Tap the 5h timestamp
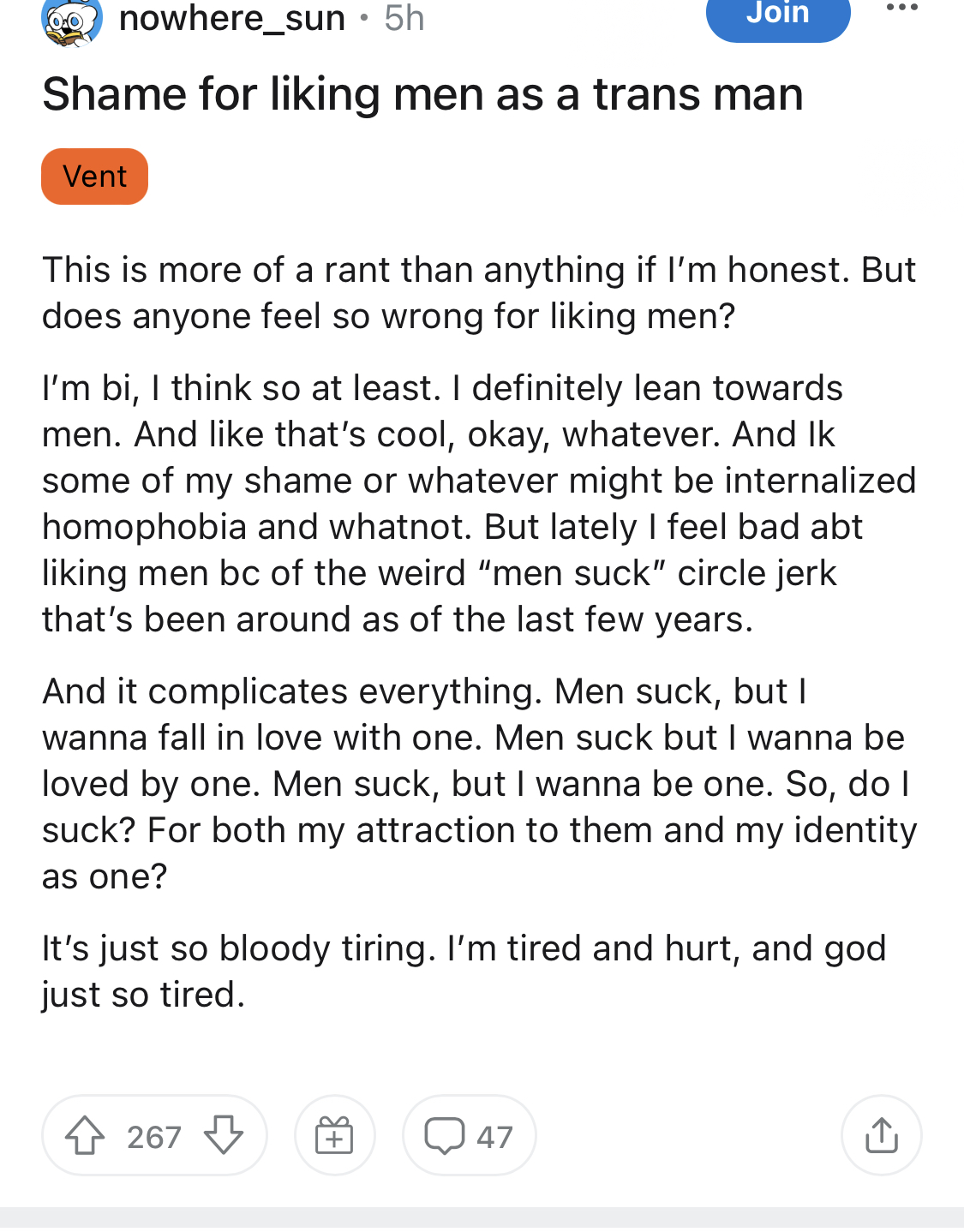 404,18
